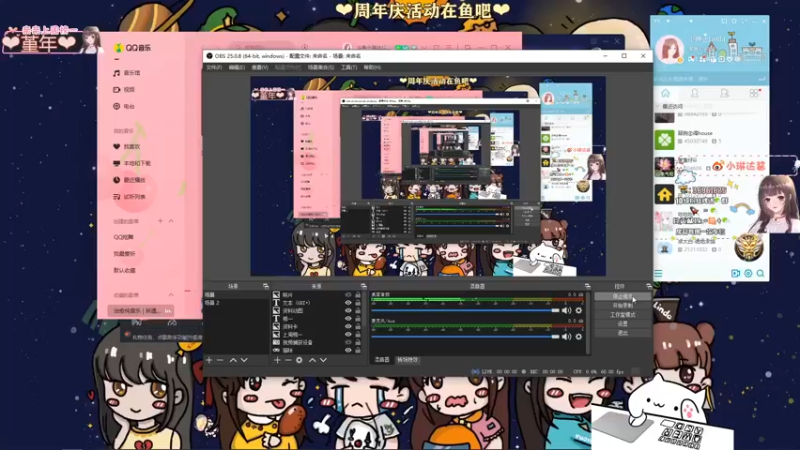Collapse 收藏的歌单 section in QQ Music
Screen dimensions: 800x450
point(171,295)
